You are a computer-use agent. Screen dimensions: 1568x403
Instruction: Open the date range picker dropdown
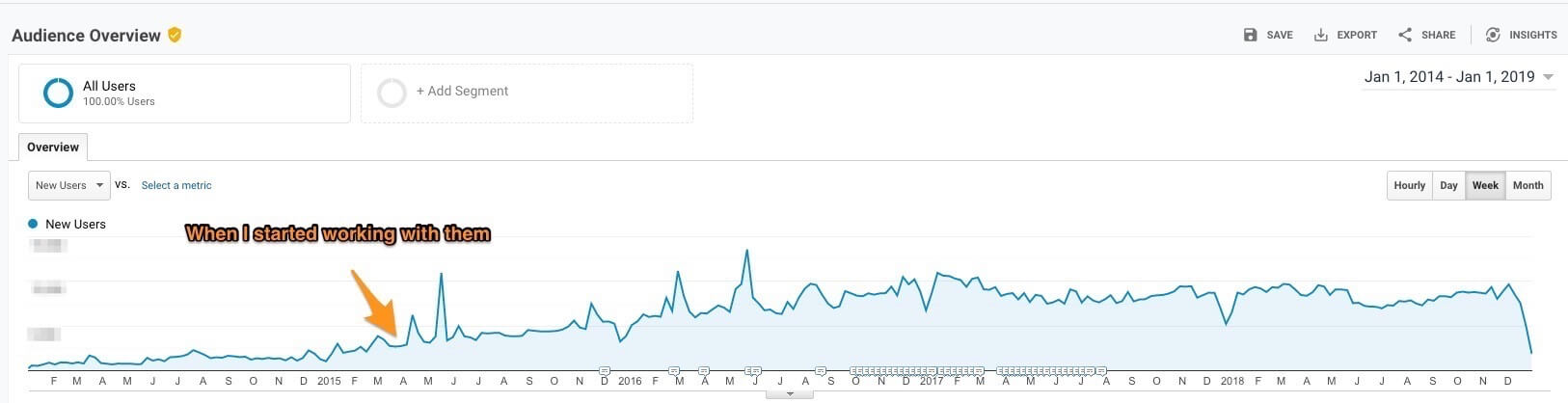tap(1548, 77)
